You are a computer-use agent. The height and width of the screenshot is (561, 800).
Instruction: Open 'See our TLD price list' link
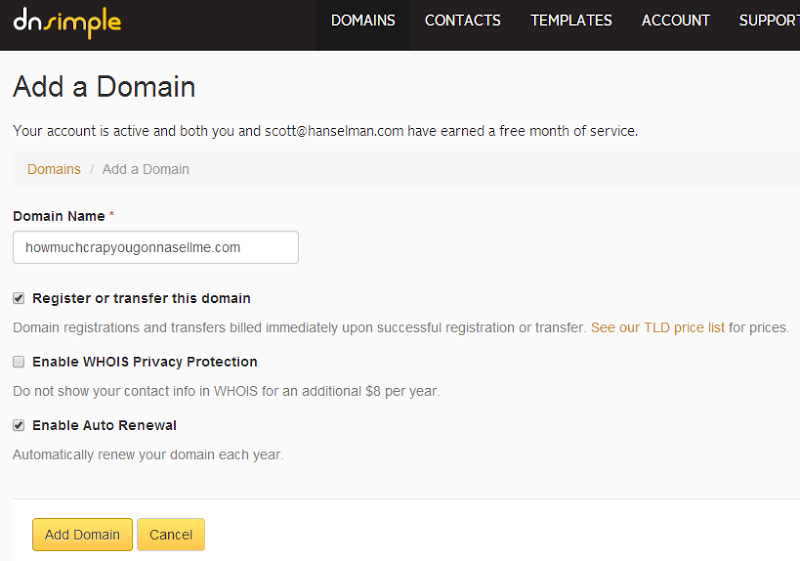tap(657, 327)
